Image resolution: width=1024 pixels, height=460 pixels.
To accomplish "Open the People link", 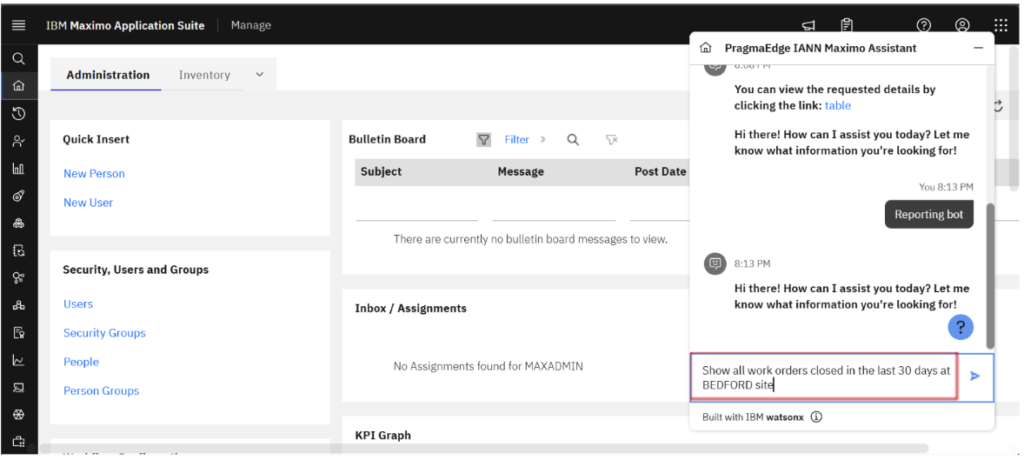I will pyautogui.click(x=81, y=362).
